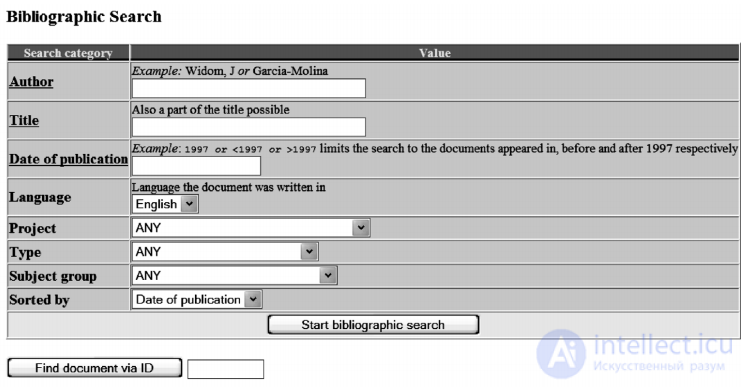Screen dimensions: 745x387
Task: Click the Author text input field
Action: [248, 88]
